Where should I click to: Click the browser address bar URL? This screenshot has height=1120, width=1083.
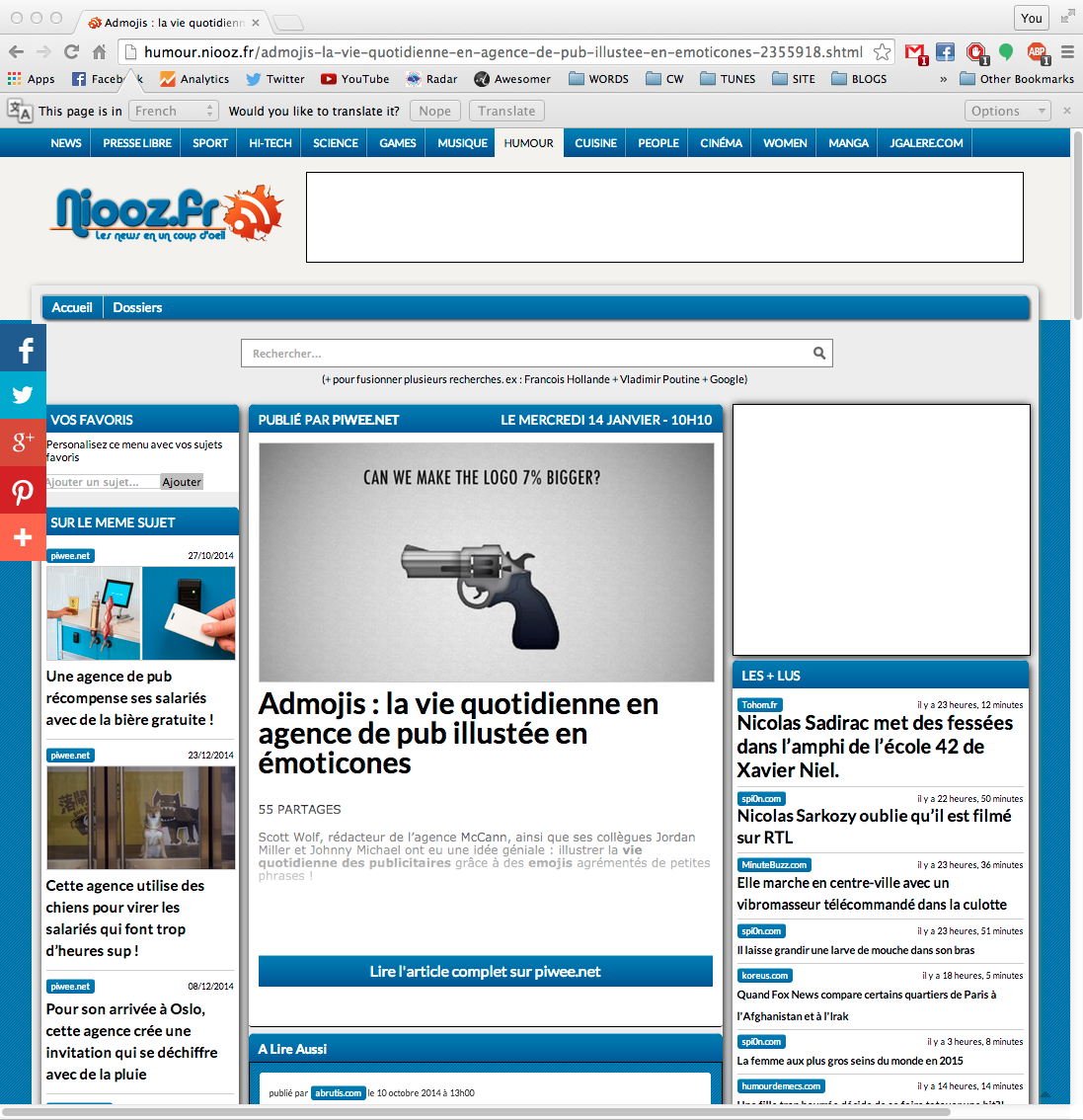pyautogui.click(x=503, y=52)
